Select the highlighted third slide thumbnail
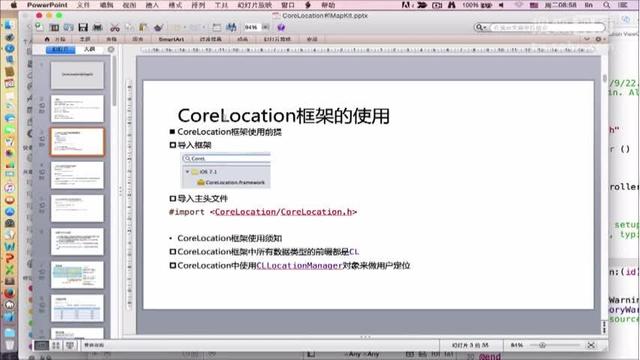Viewport: 640px width, 360px height. click(77, 142)
